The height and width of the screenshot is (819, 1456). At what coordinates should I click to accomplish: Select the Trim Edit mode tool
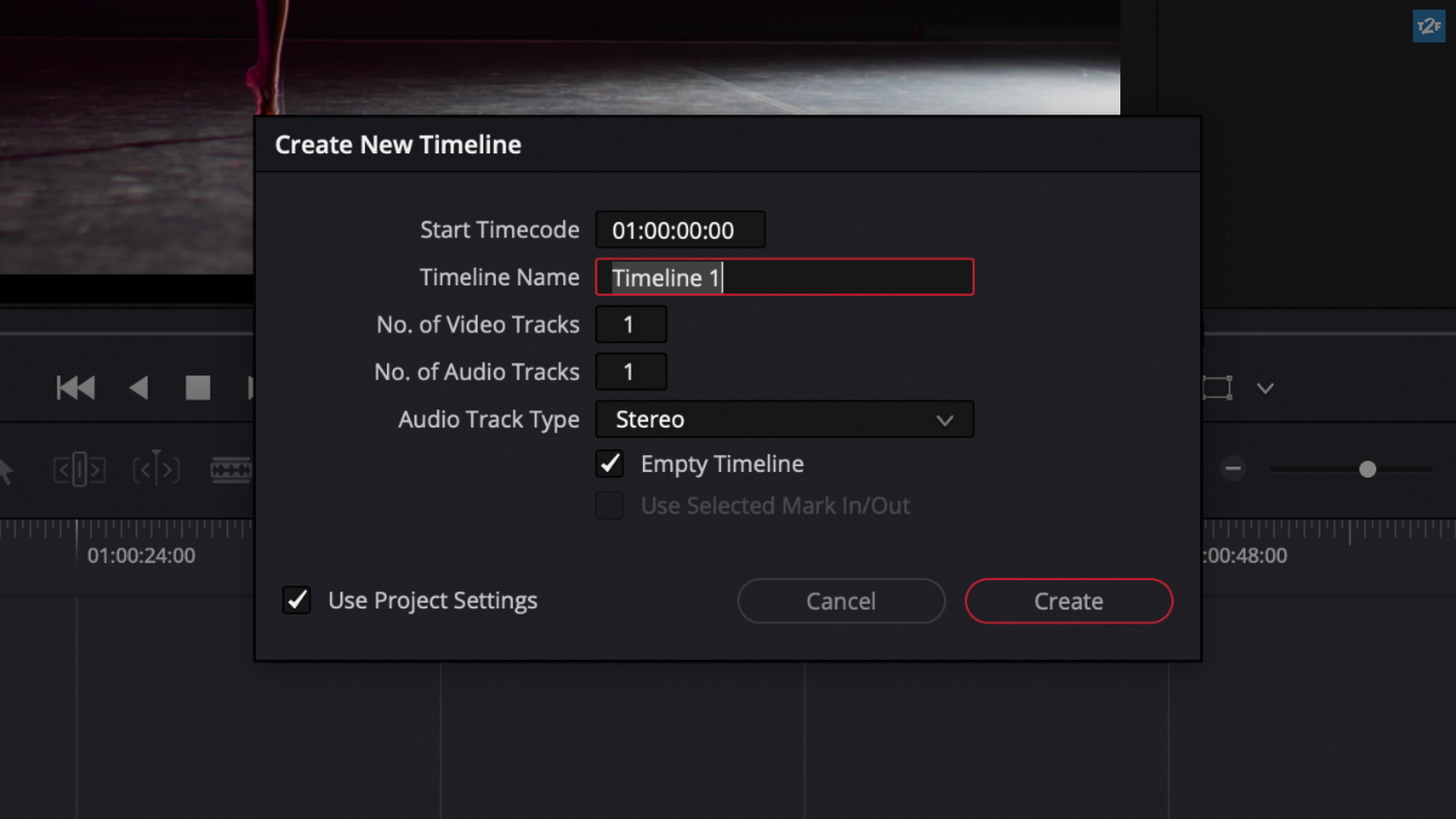[79, 469]
